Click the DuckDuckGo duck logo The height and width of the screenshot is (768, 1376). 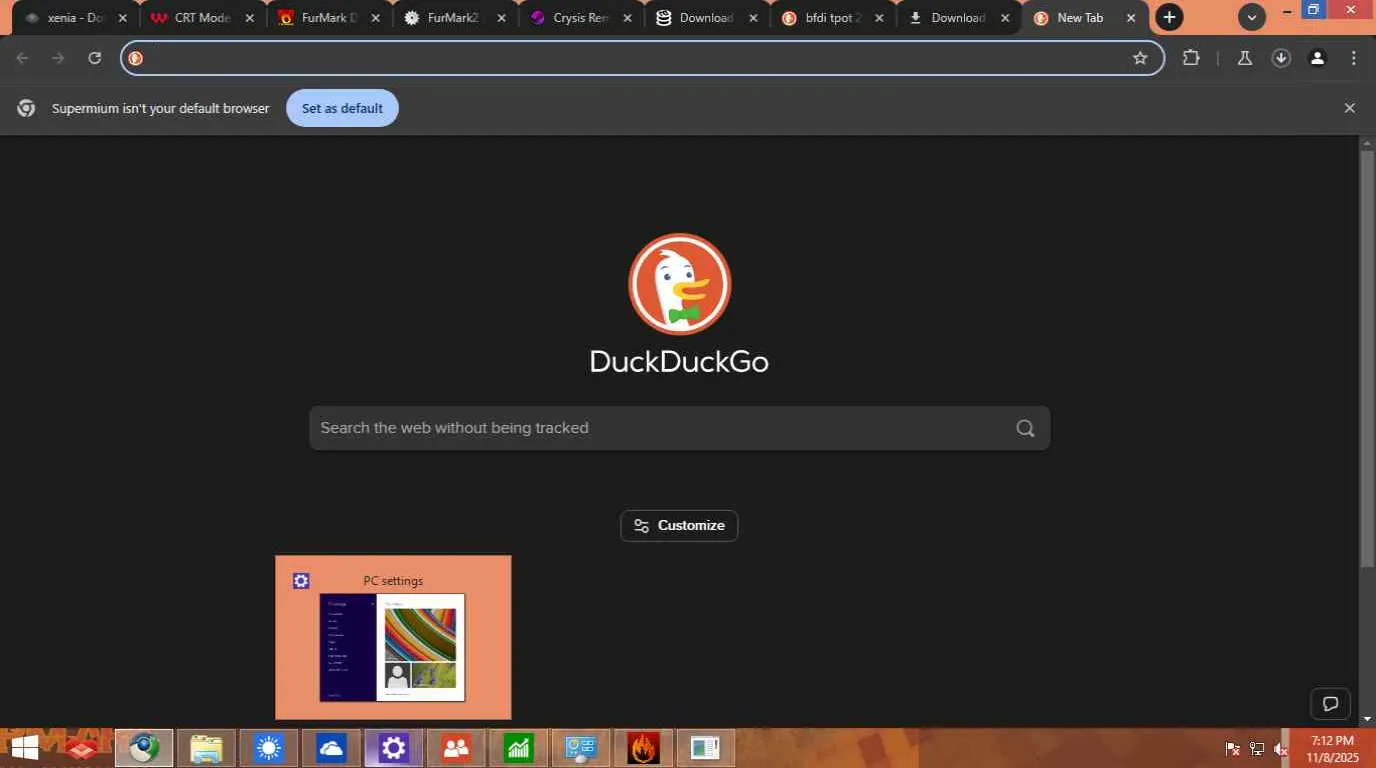[680, 284]
